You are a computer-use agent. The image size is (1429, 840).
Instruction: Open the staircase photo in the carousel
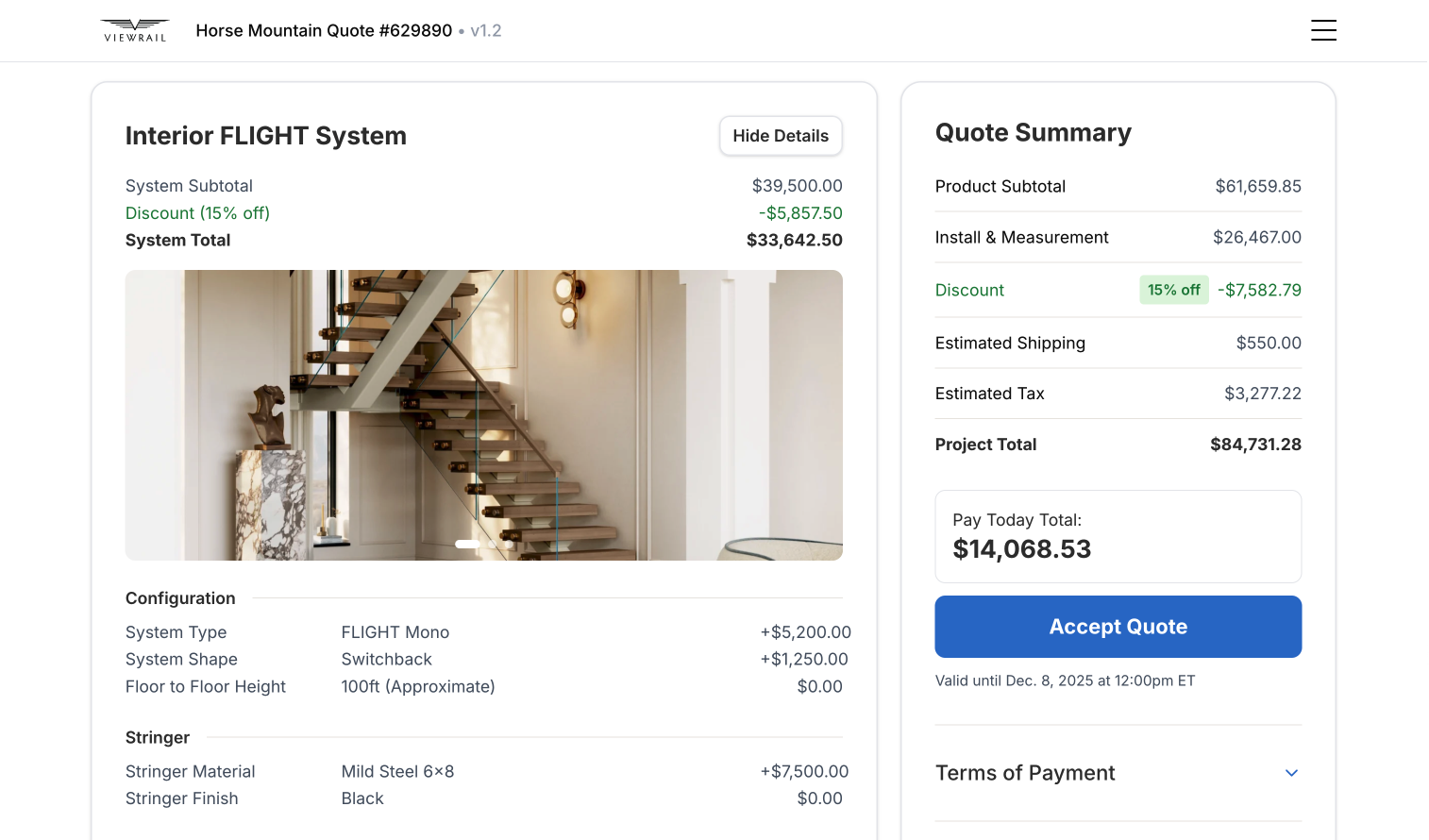483,415
